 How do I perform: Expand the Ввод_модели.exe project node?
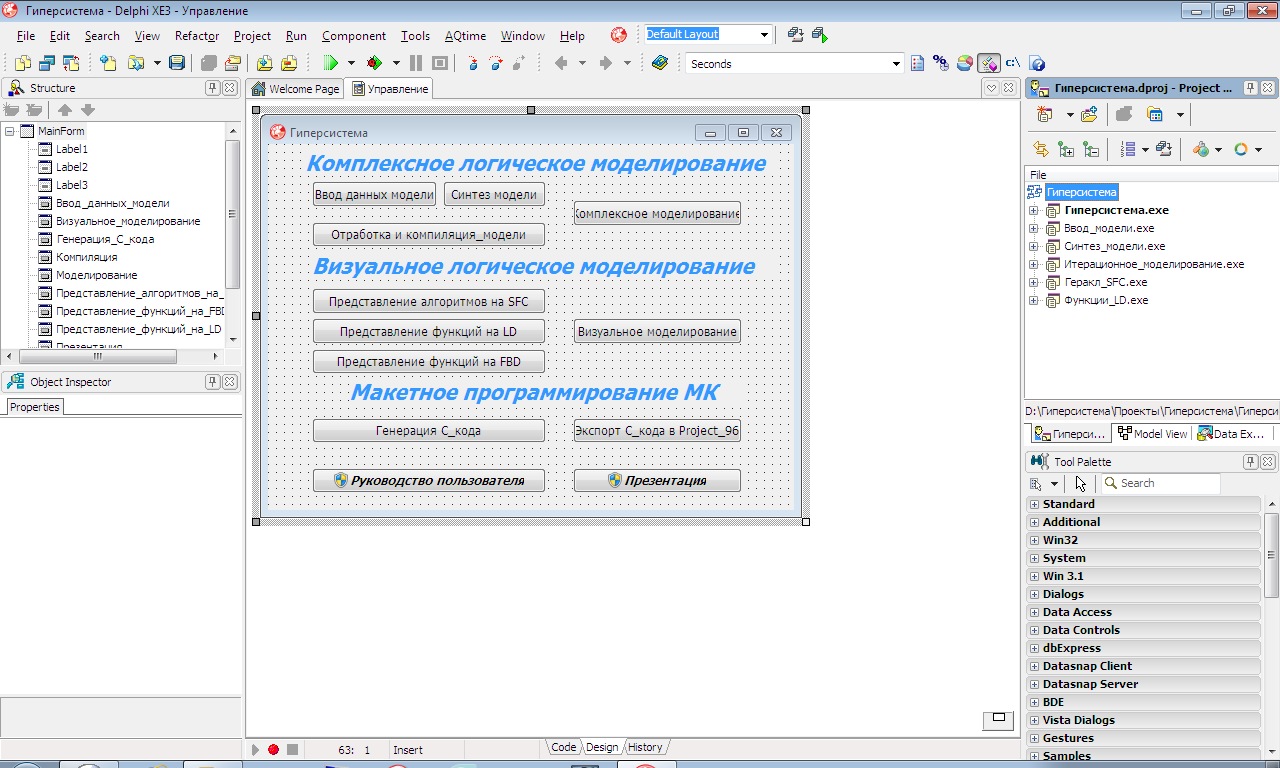1034,229
